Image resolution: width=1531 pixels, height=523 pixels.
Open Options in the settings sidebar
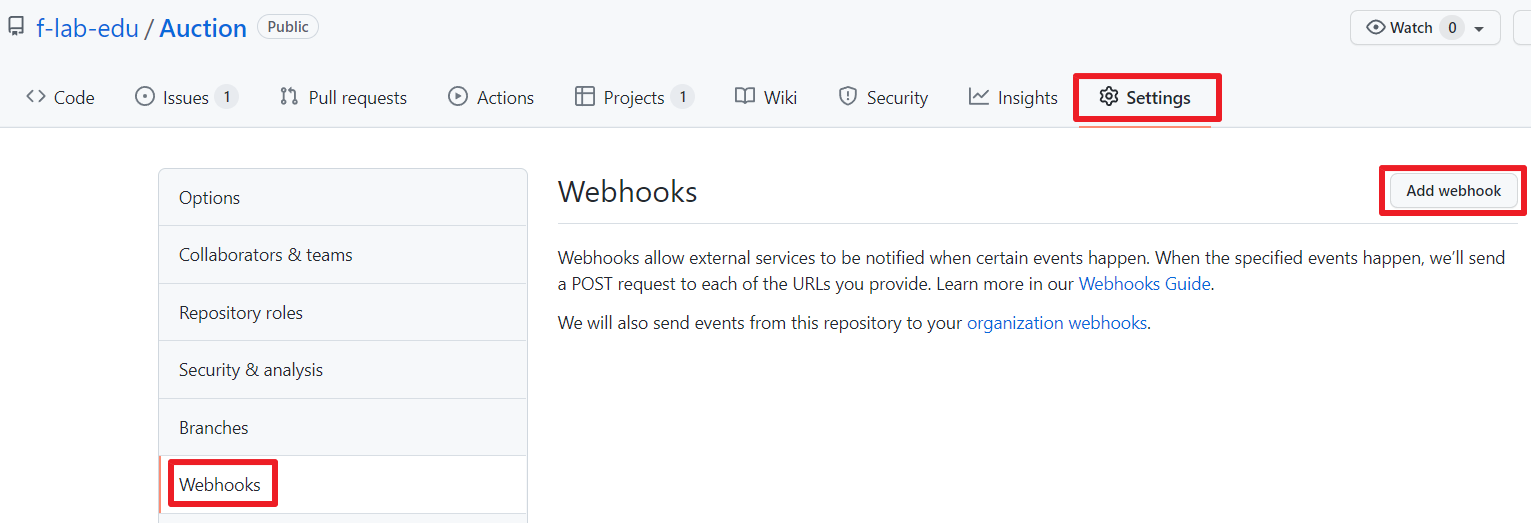343,198
